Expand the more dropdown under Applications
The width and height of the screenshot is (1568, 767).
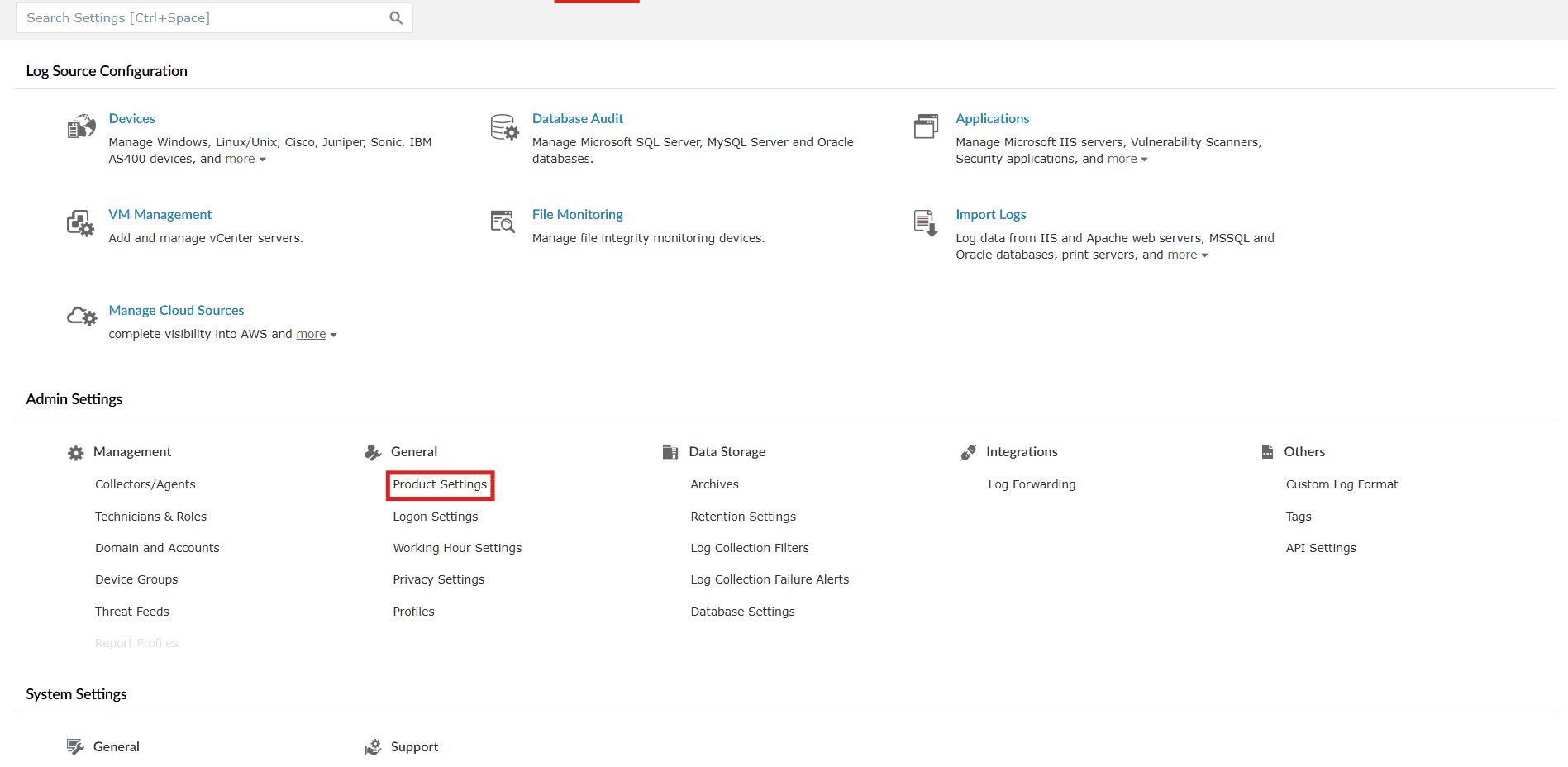[x=1120, y=159]
